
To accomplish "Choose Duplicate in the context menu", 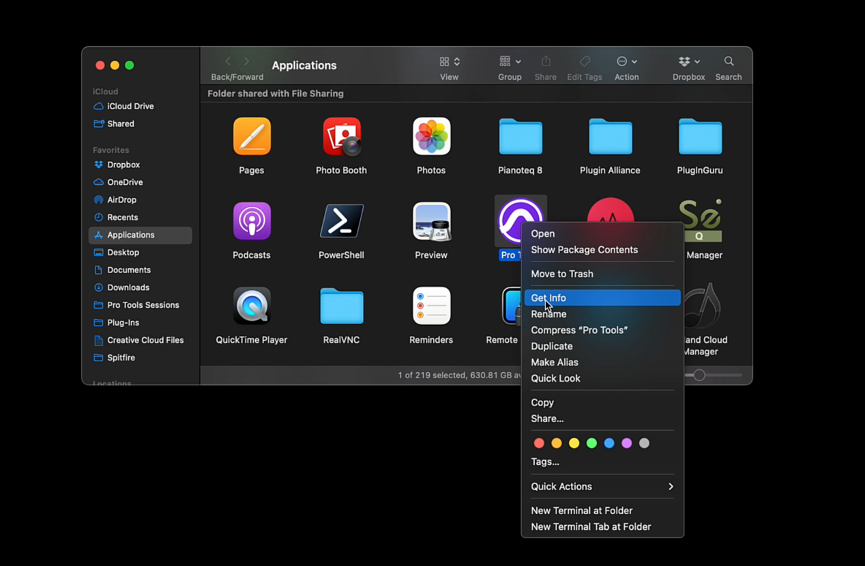I will point(603,346).
